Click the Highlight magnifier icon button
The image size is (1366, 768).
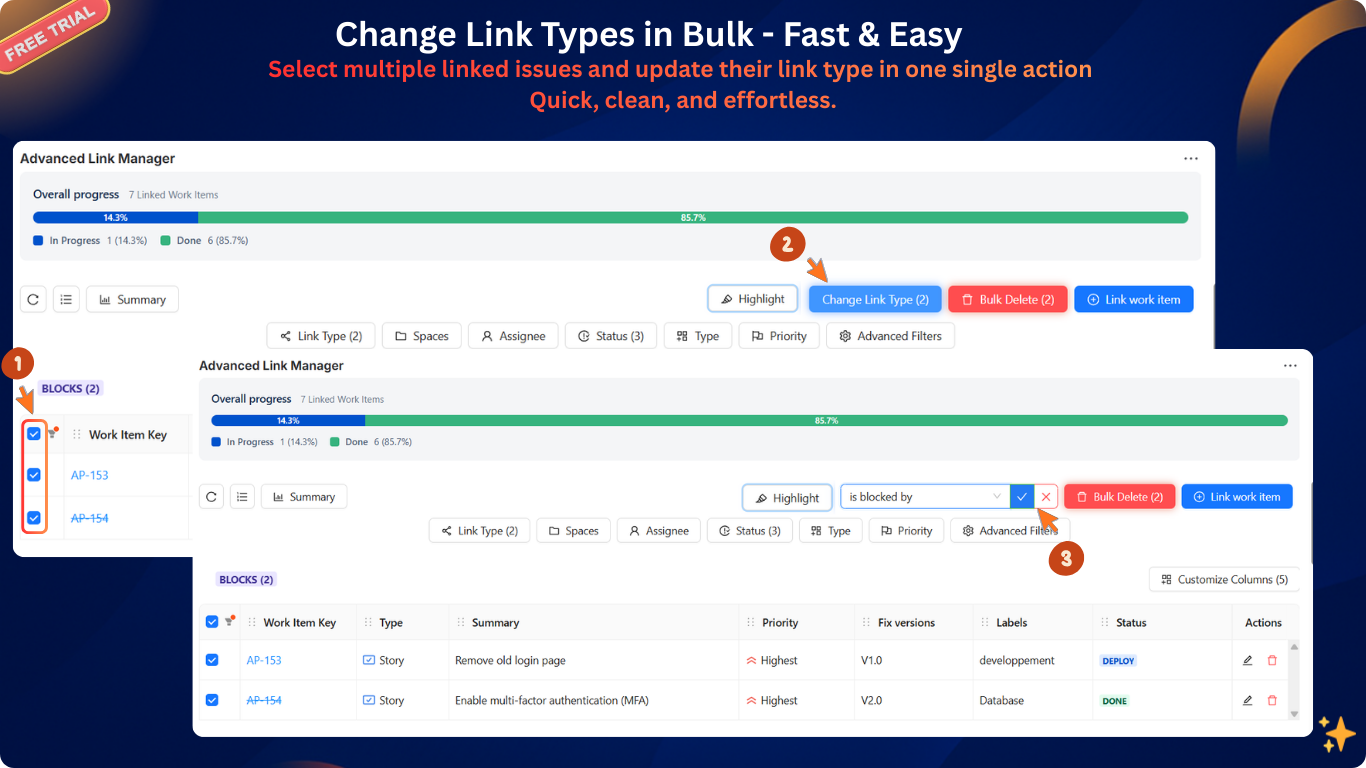click(x=787, y=497)
